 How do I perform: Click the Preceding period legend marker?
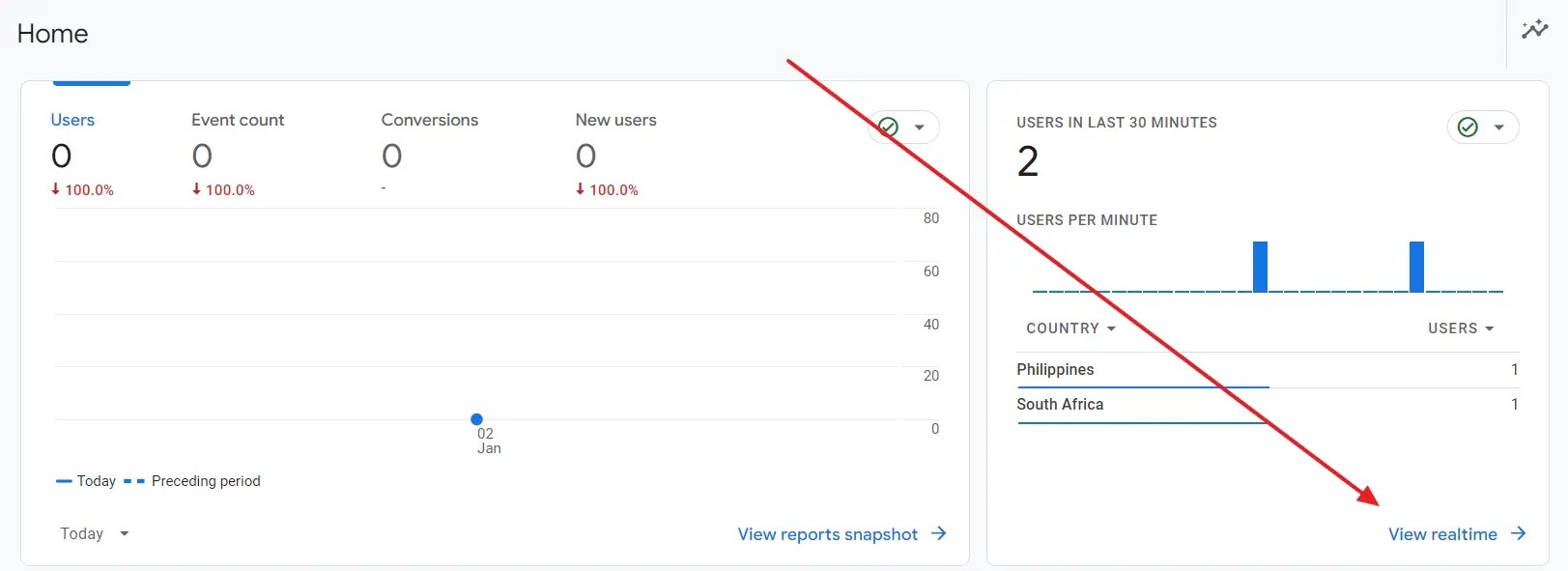[x=135, y=480]
